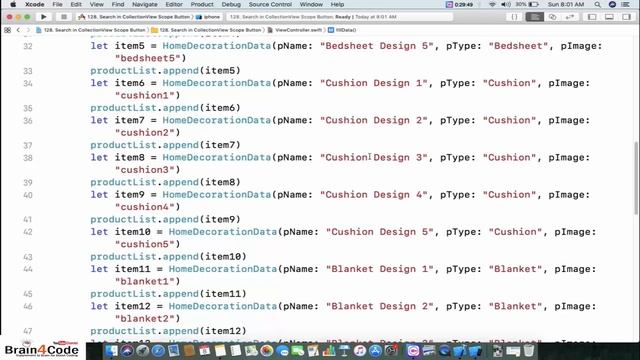Screen dimensions: 640x360
Task: Switch to the Version editor
Action: (x=570, y=17)
